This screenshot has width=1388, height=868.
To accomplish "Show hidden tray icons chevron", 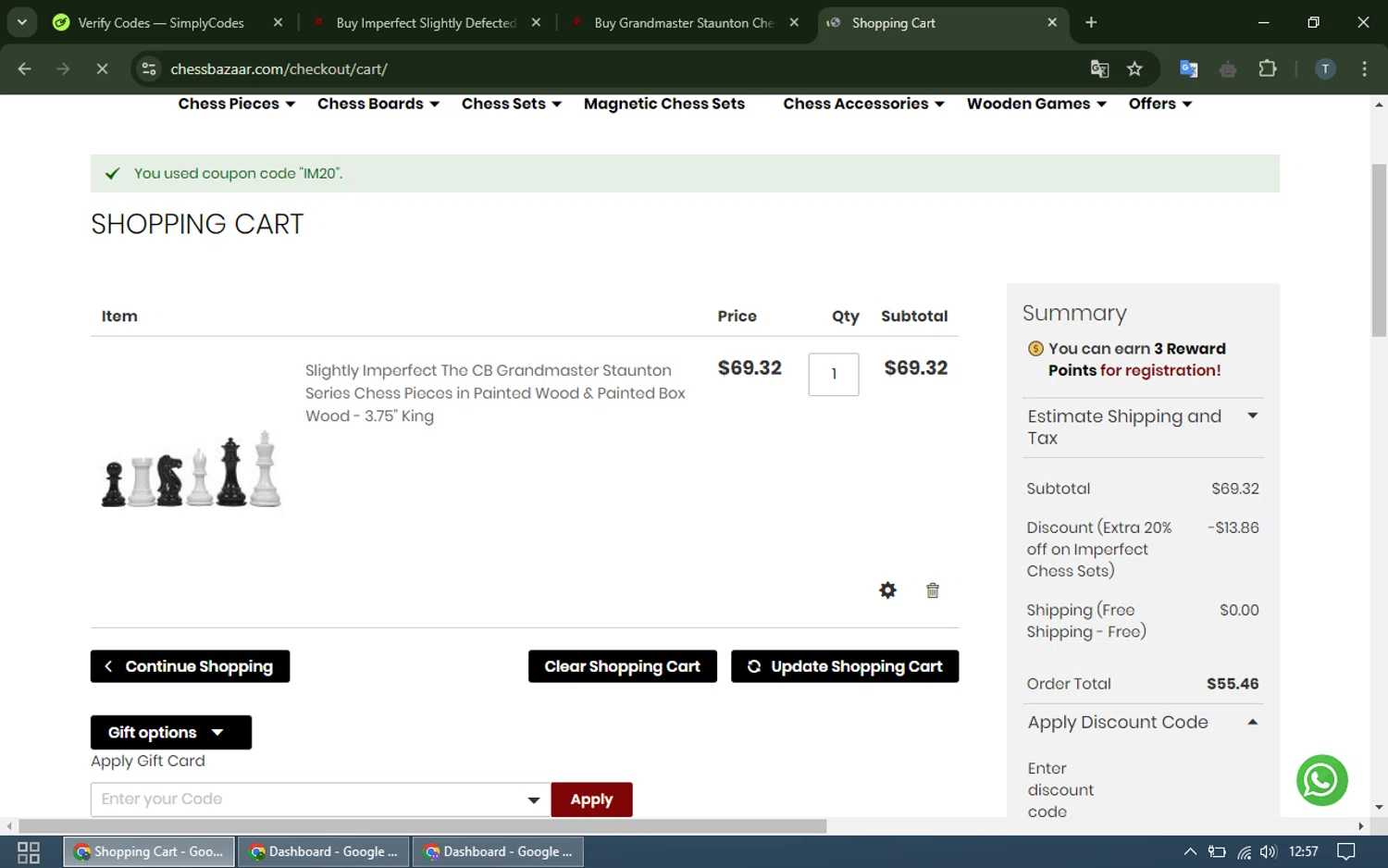I will [x=1190, y=851].
